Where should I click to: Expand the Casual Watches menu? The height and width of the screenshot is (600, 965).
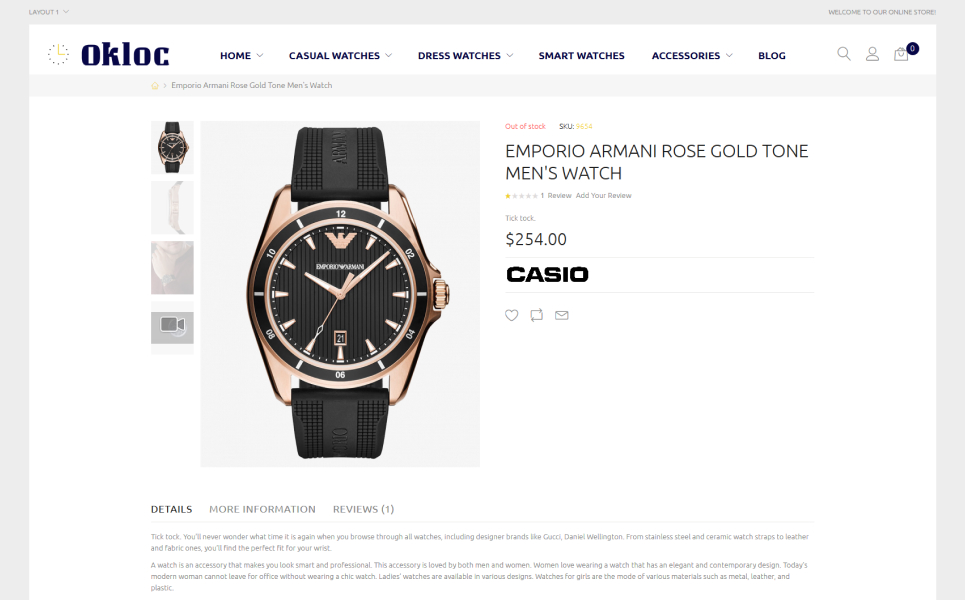click(x=340, y=56)
